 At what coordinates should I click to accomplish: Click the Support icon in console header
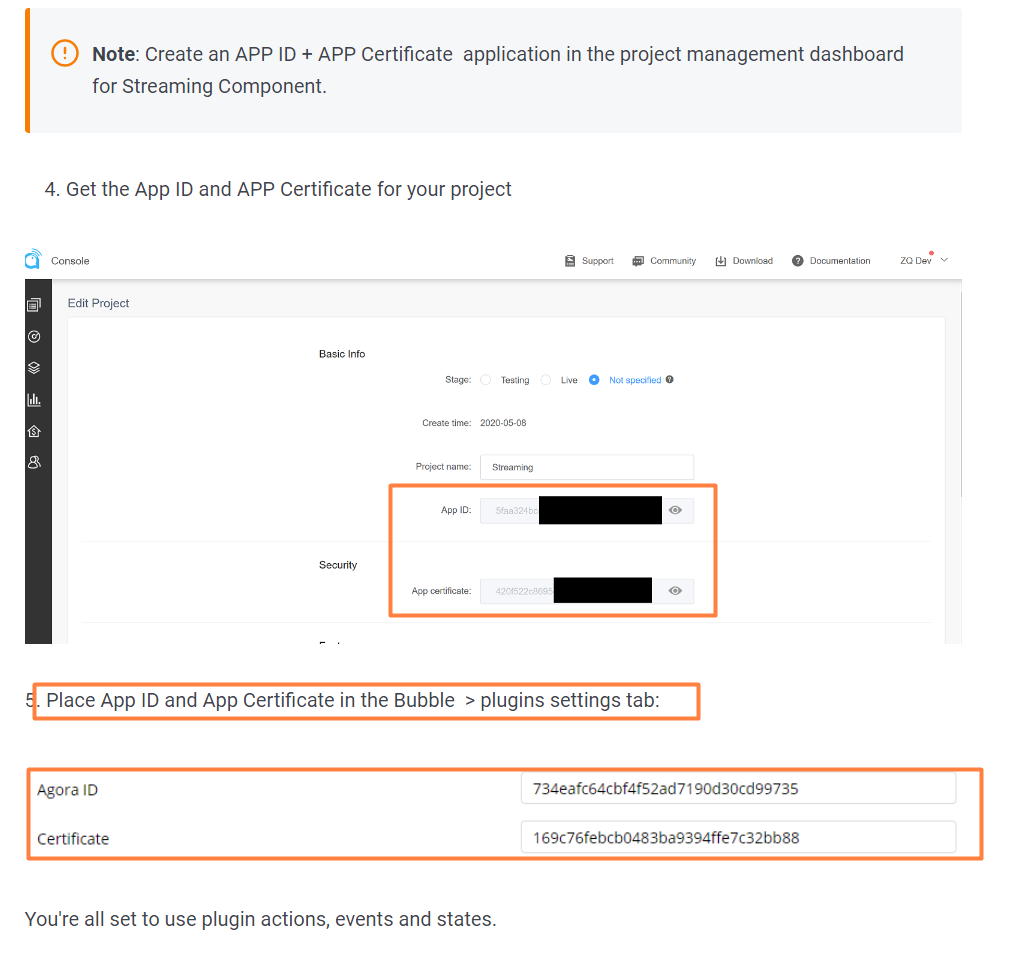pyautogui.click(x=569, y=261)
